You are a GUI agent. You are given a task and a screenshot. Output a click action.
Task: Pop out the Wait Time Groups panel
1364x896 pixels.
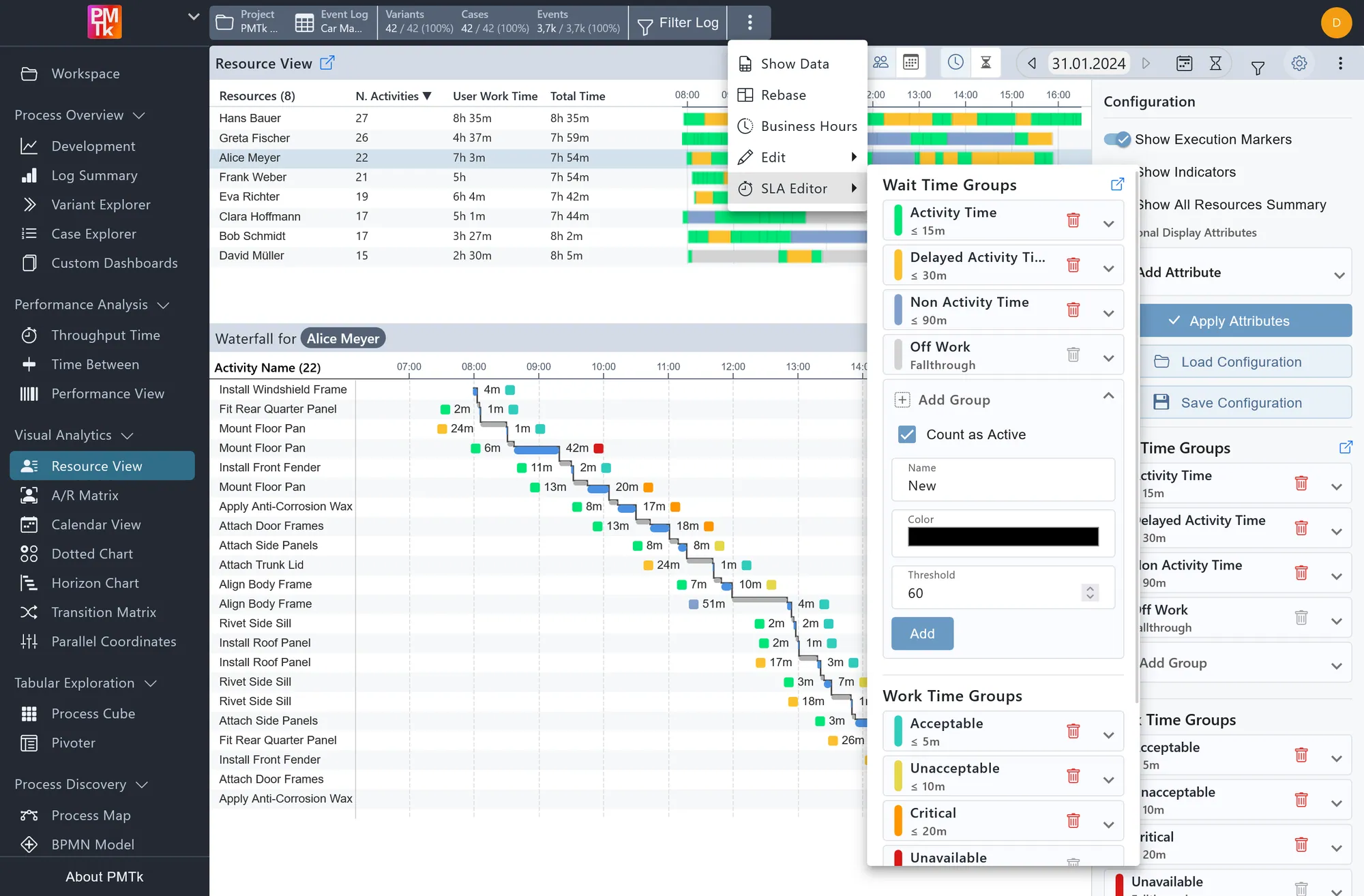pos(1117,184)
